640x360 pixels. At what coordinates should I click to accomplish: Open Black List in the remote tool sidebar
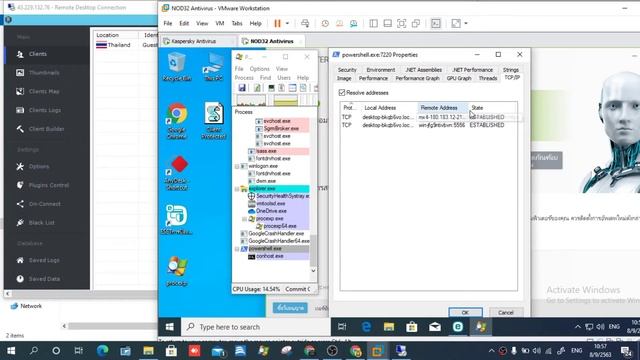pyautogui.click(x=41, y=223)
